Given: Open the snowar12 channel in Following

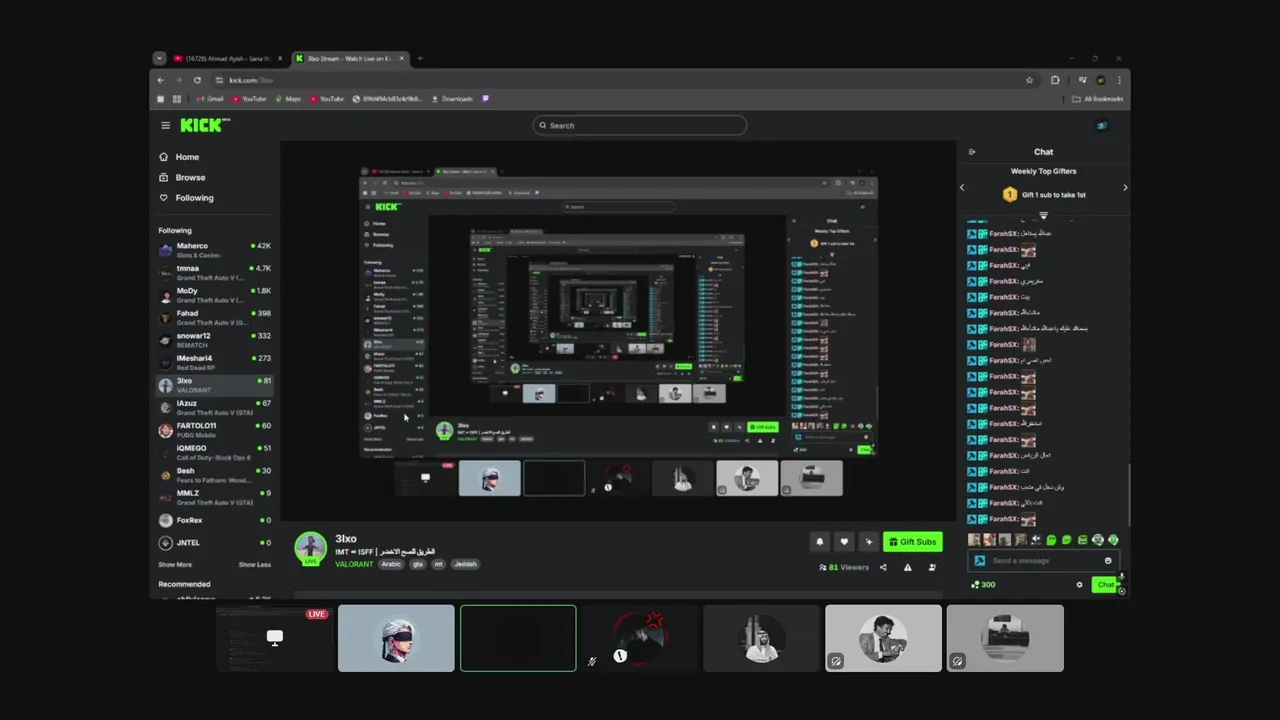Looking at the screenshot, I should (215, 340).
